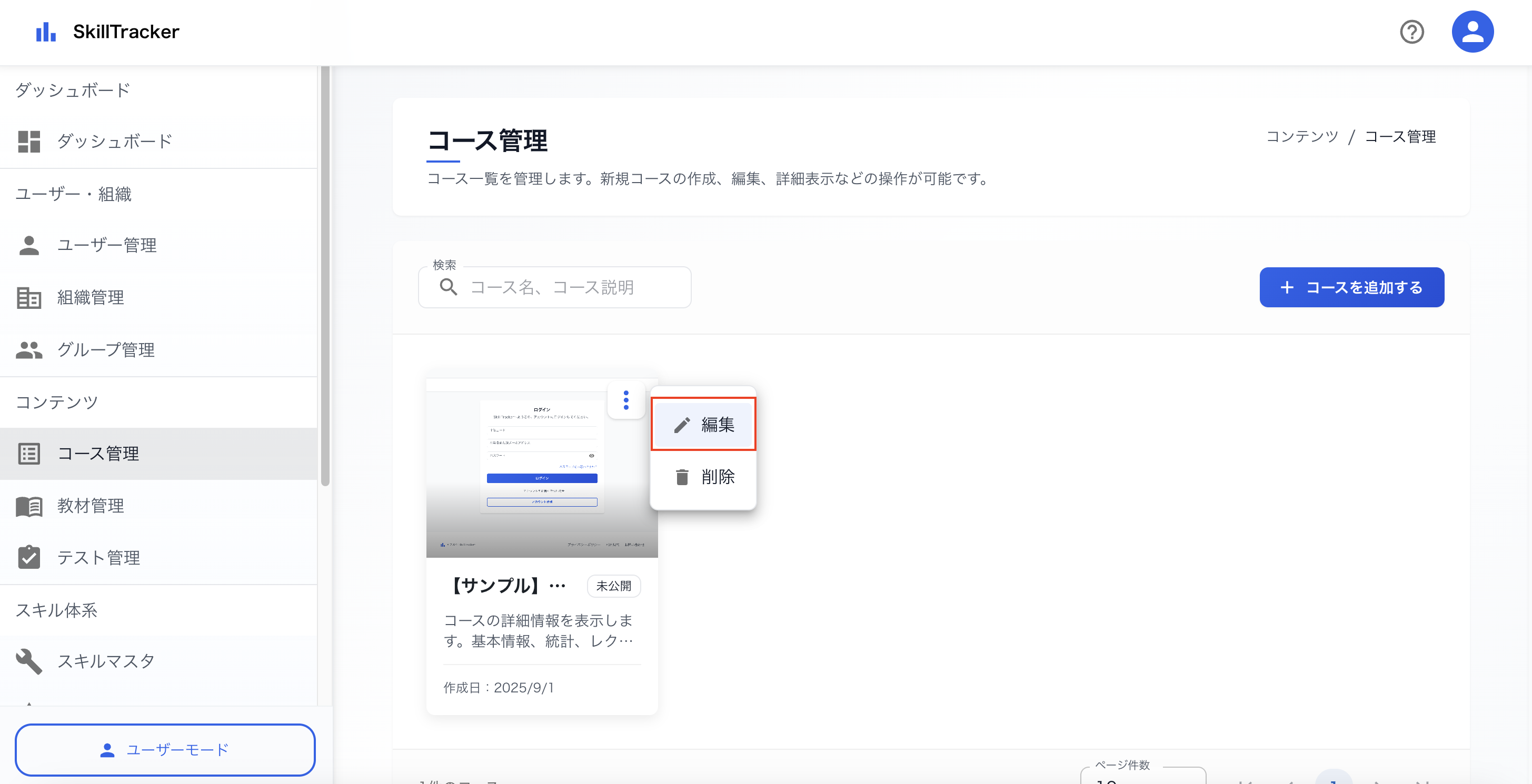Select the コース管理 list icon
The image size is (1532, 784).
coord(29,454)
